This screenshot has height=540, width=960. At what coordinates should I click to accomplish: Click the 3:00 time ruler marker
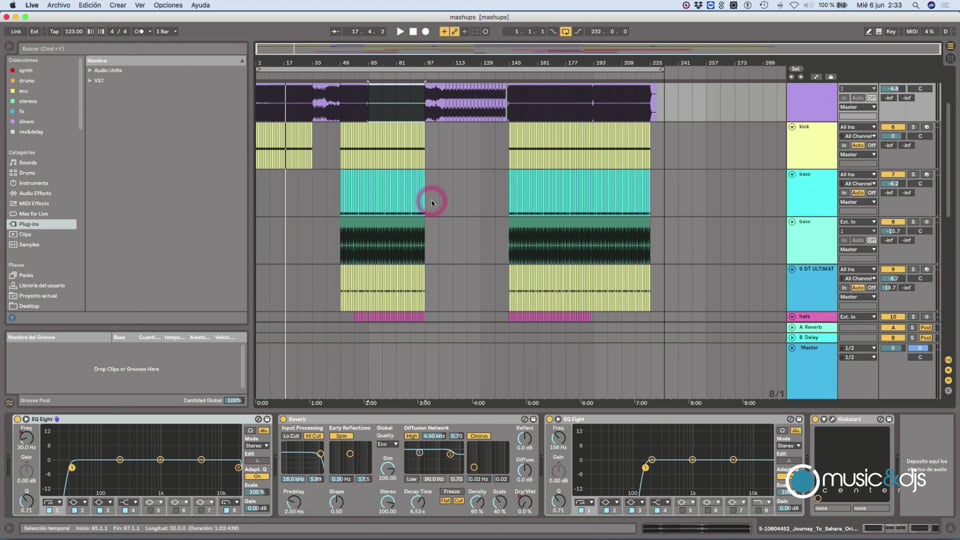[x=424, y=403]
